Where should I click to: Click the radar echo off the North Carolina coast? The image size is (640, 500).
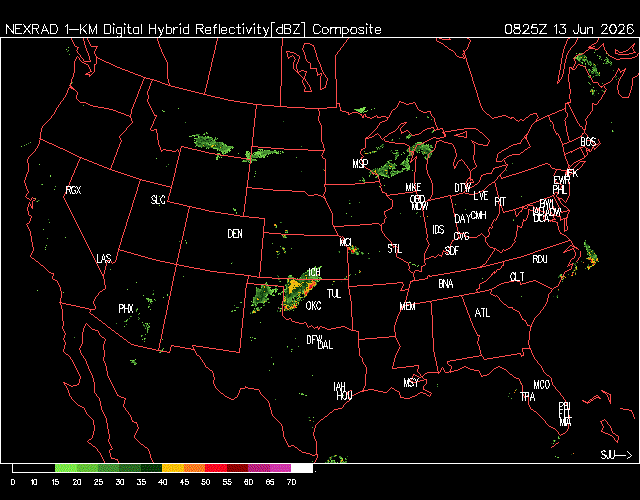[590, 256]
